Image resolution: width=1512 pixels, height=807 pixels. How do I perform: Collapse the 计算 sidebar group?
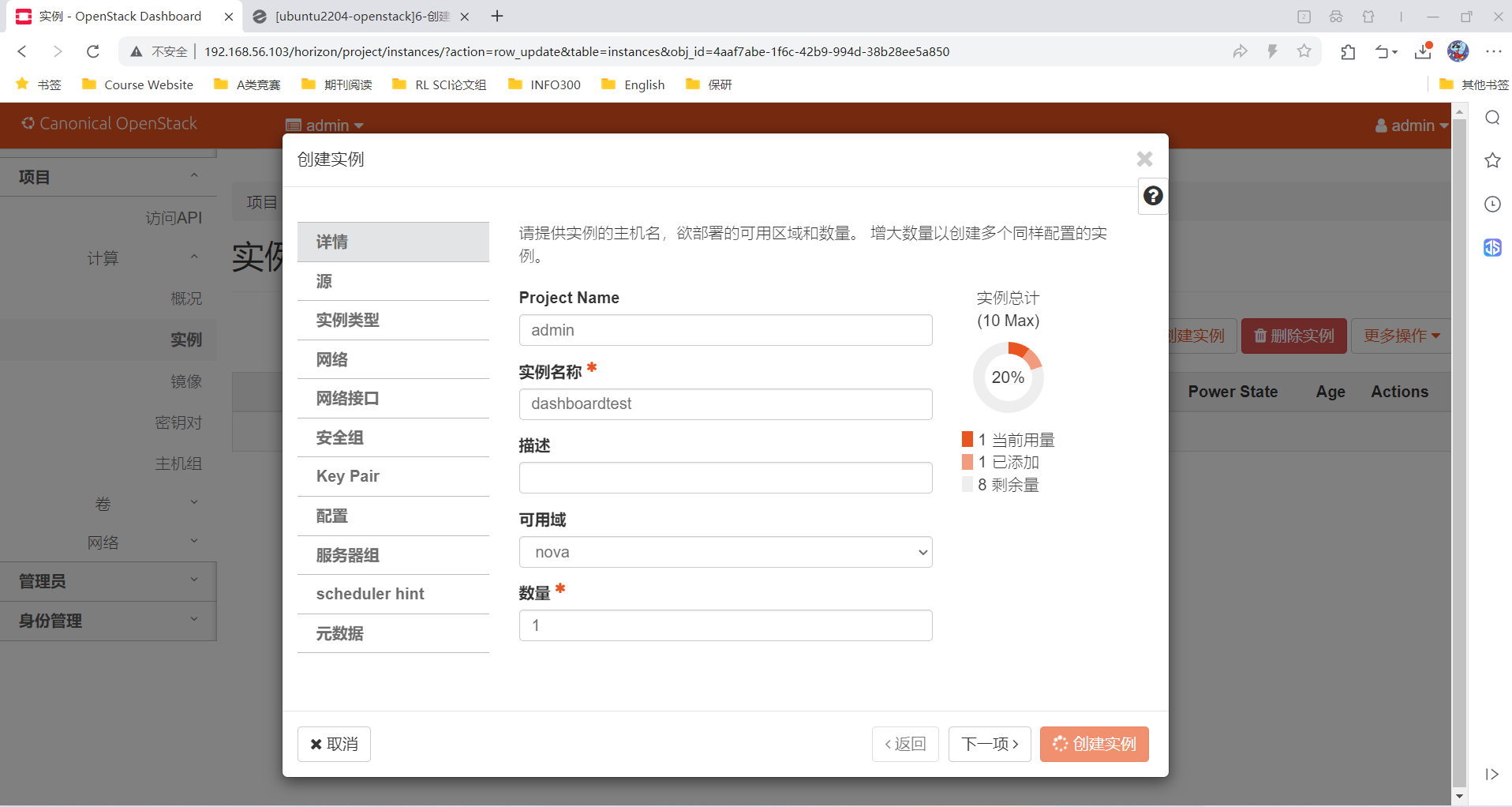108,258
